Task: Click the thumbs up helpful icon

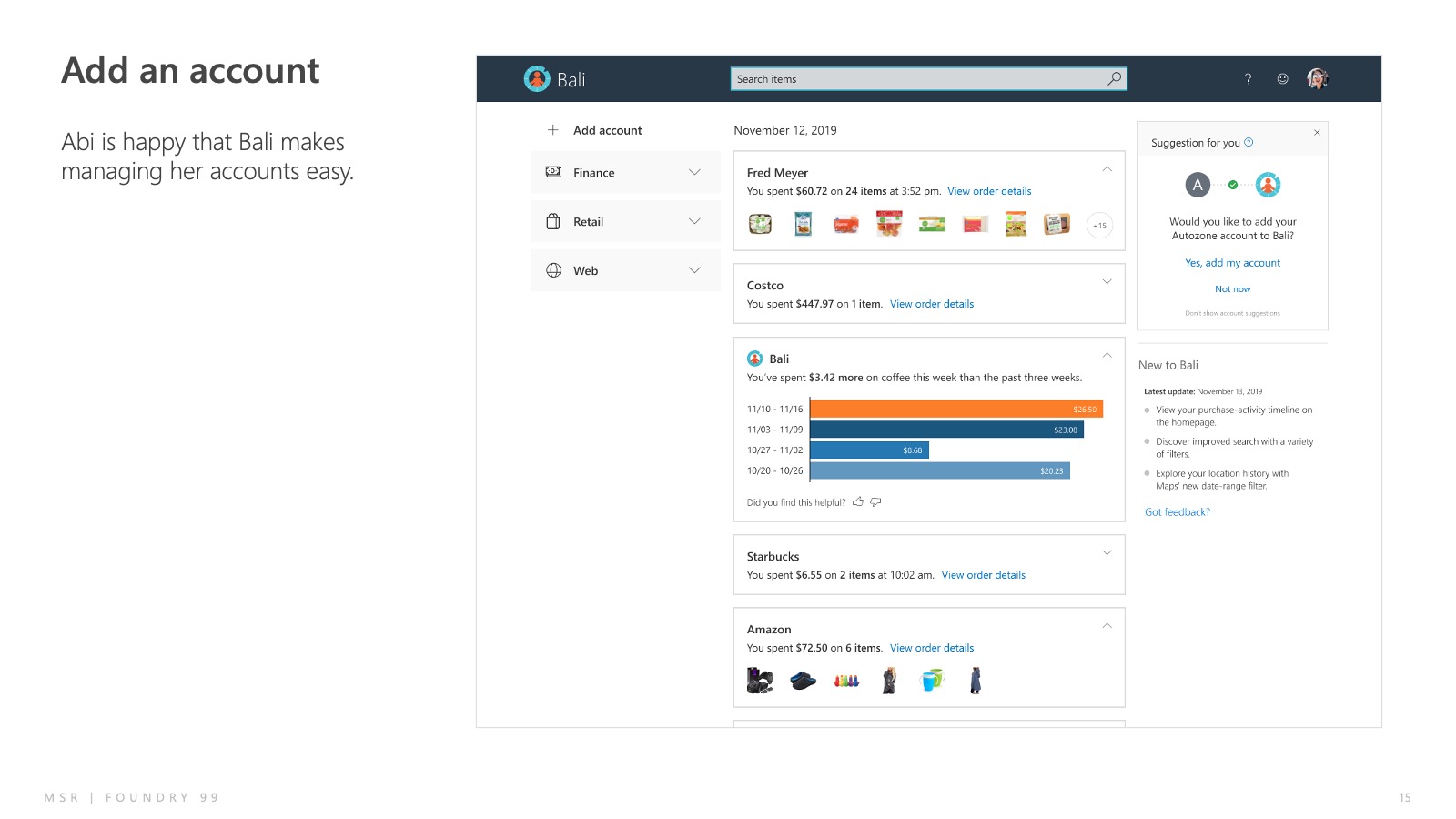Action: 858,501
